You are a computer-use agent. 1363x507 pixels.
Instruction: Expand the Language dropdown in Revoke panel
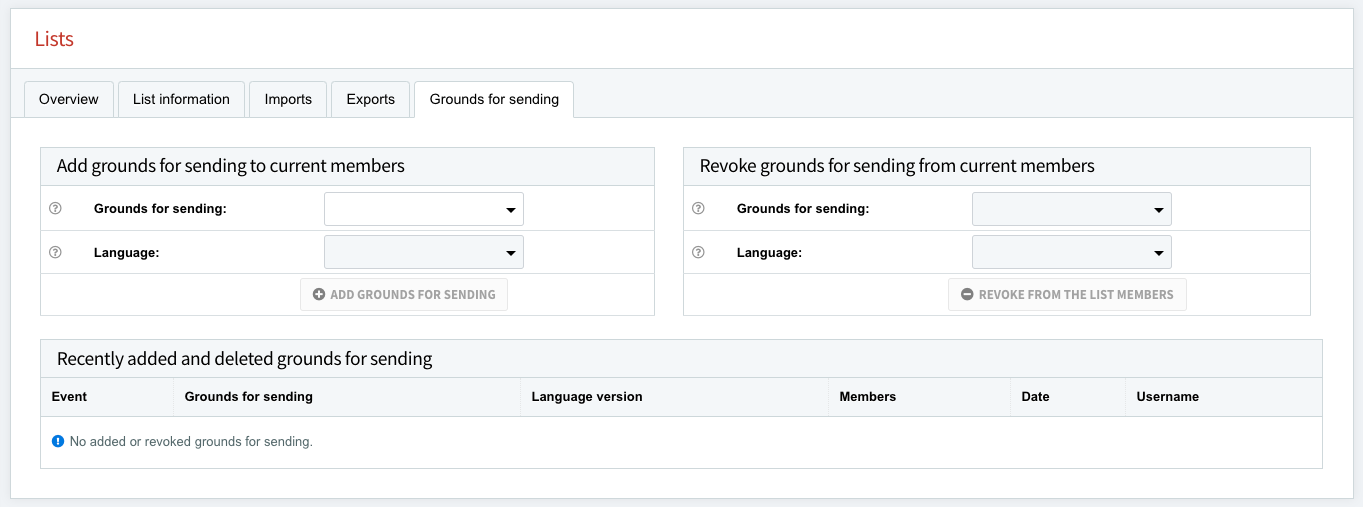tap(1071, 253)
